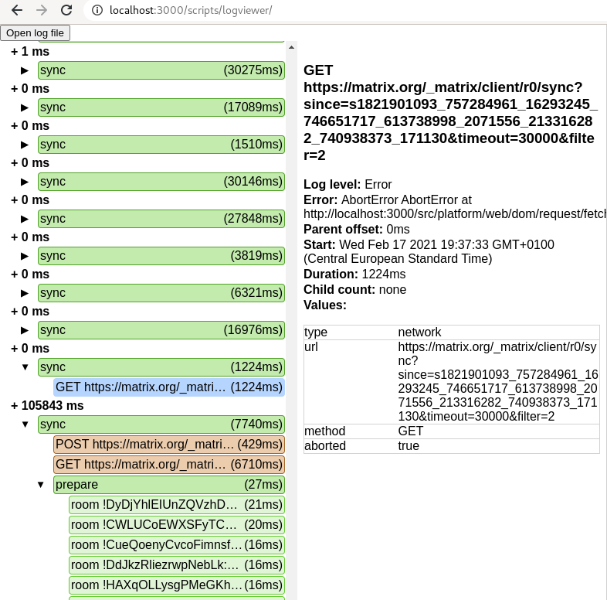
Task: Expand the 17089ms sync item
Action: click(26, 107)
